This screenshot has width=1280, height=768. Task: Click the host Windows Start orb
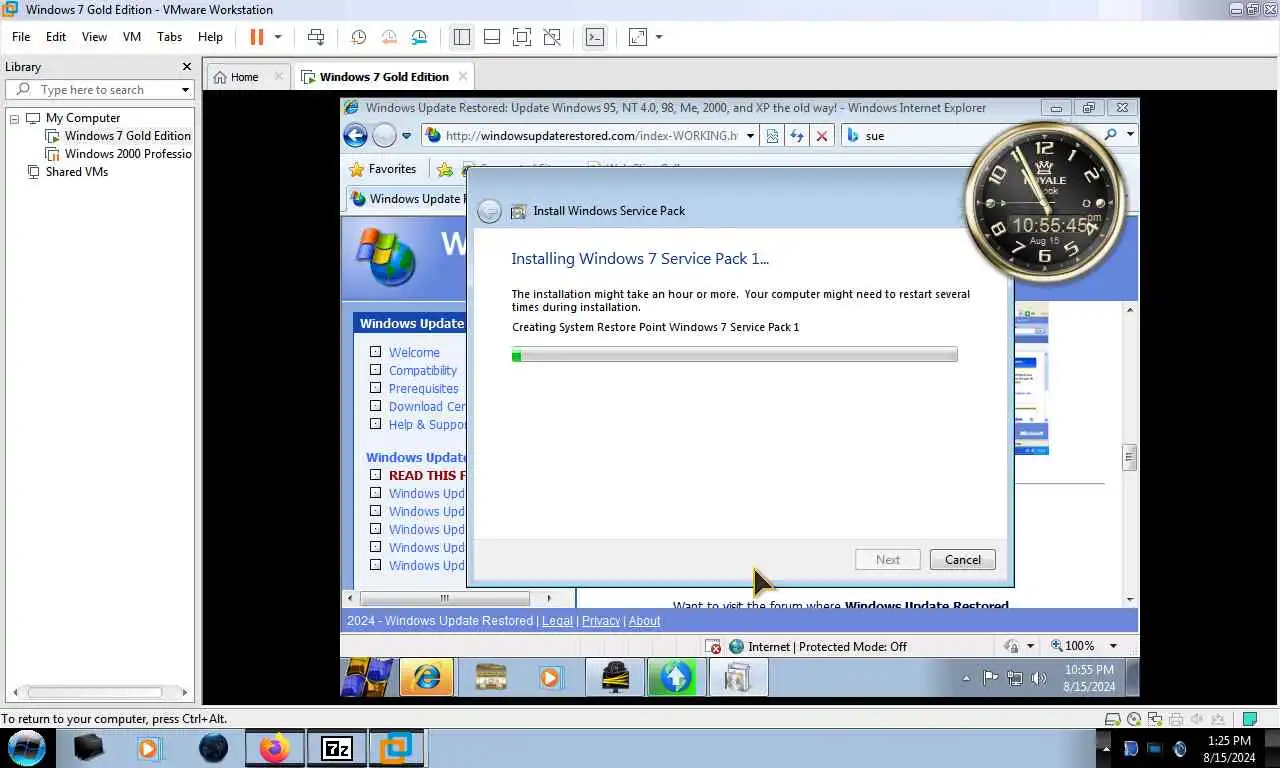[x=27, y=747]
